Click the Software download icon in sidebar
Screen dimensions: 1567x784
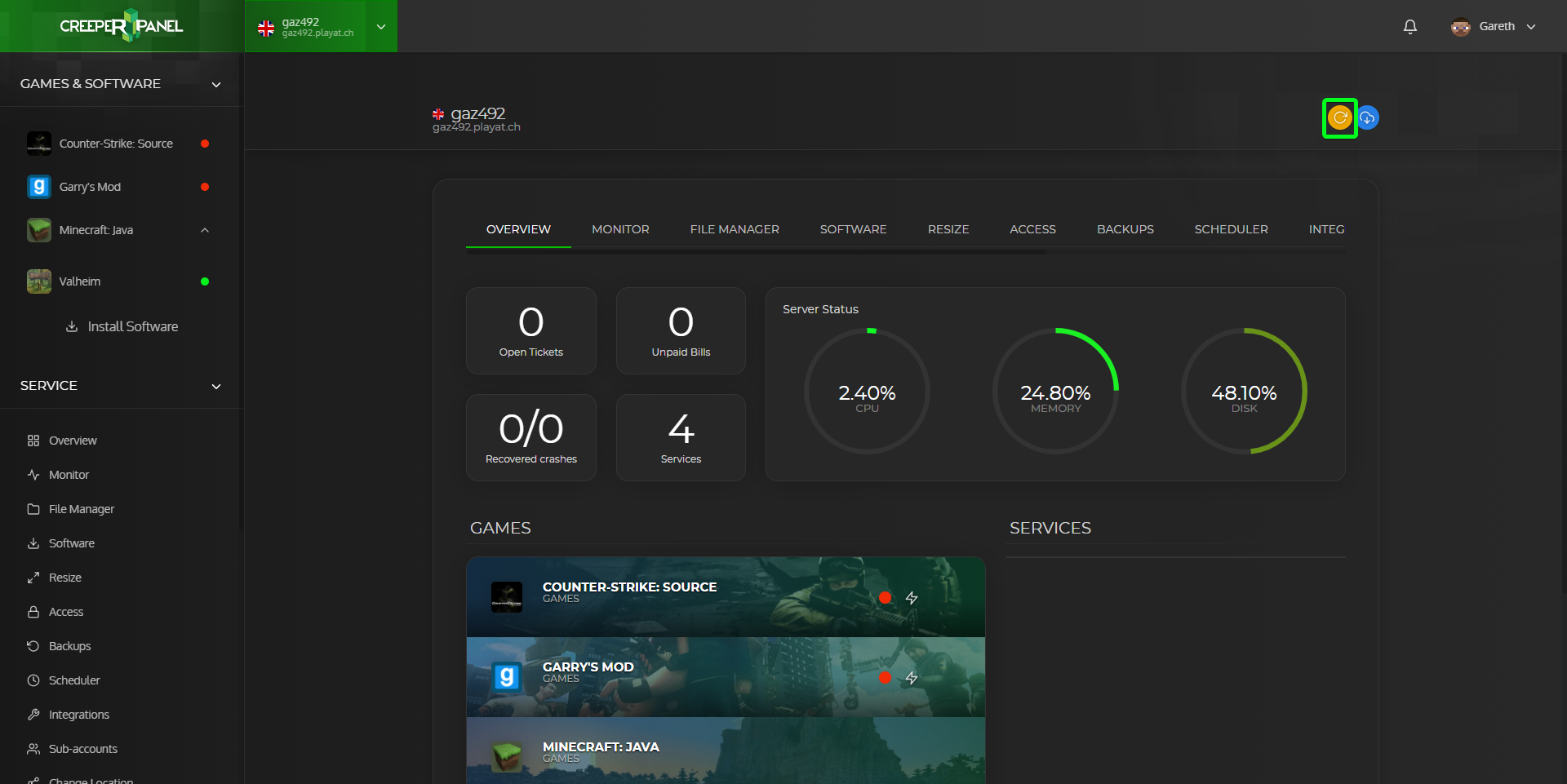(33, 543)
